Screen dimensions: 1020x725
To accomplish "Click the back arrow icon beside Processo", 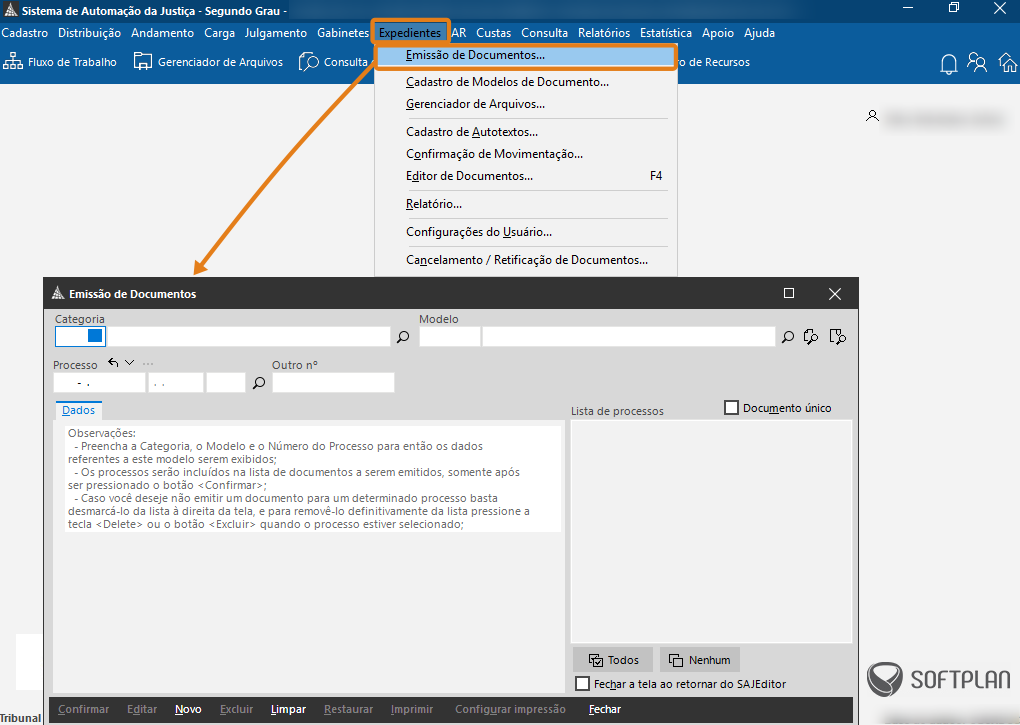I will tap(113, 363).
